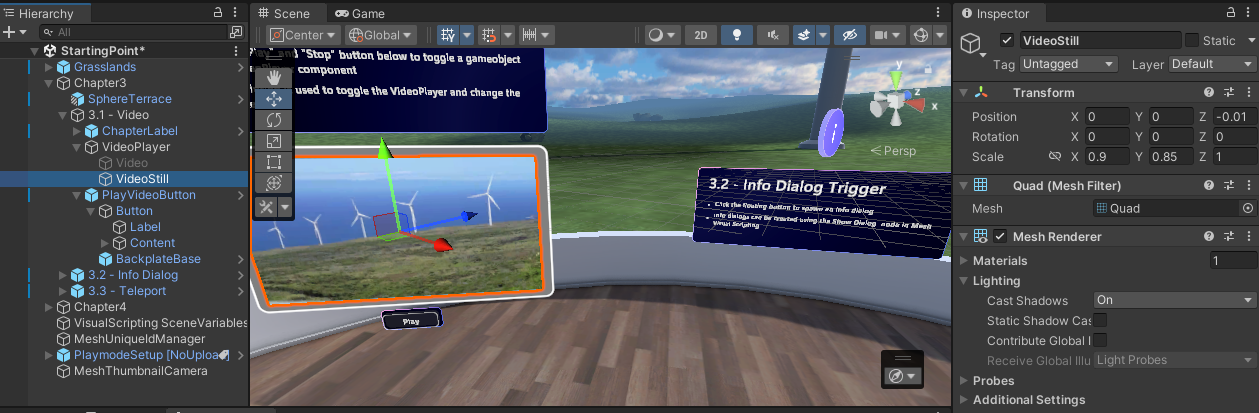Open draw mode shading dropdown
Screen dimensions: 1259x413
coord(662,35)
